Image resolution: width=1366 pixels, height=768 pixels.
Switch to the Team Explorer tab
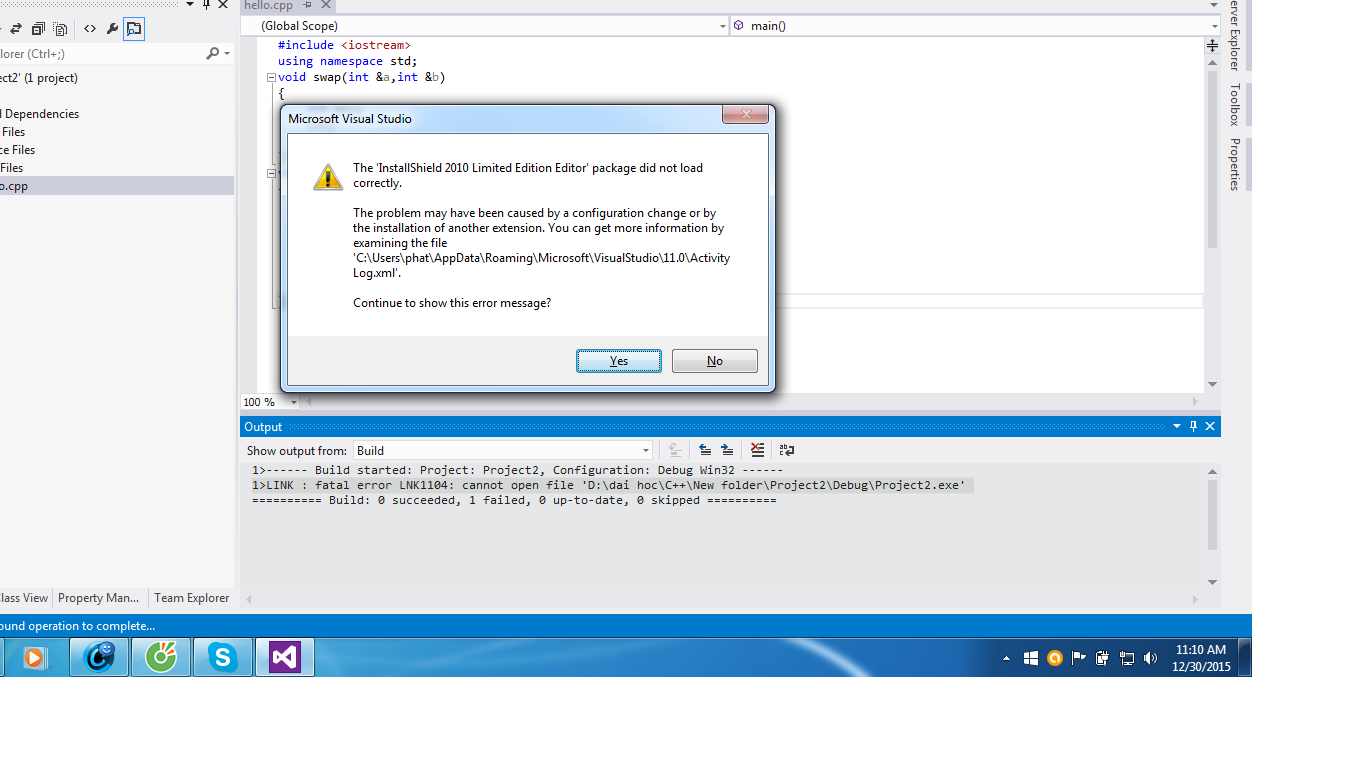[191, 598]
